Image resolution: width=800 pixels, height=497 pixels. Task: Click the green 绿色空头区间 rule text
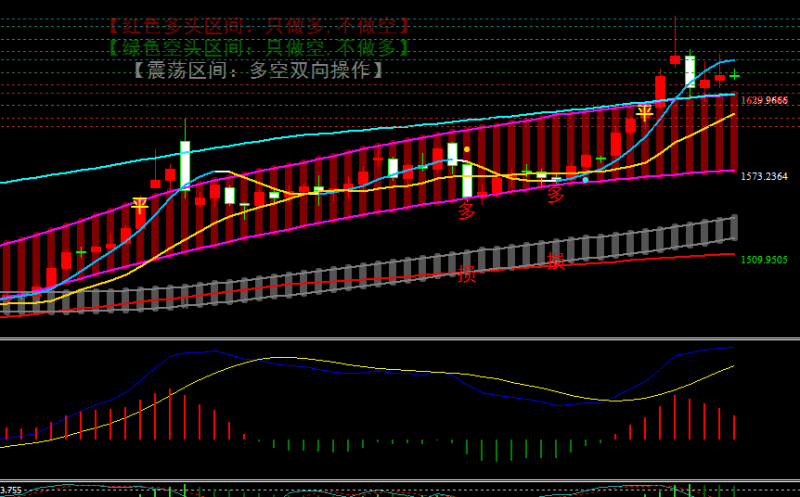point(260,48)
